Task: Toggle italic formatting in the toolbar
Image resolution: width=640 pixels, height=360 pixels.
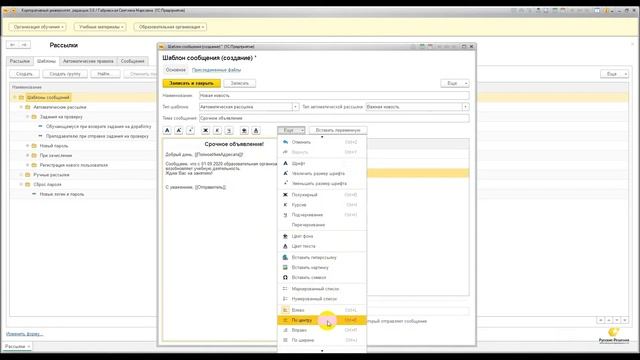Action: pyautogui.click(x=218, y=130)
